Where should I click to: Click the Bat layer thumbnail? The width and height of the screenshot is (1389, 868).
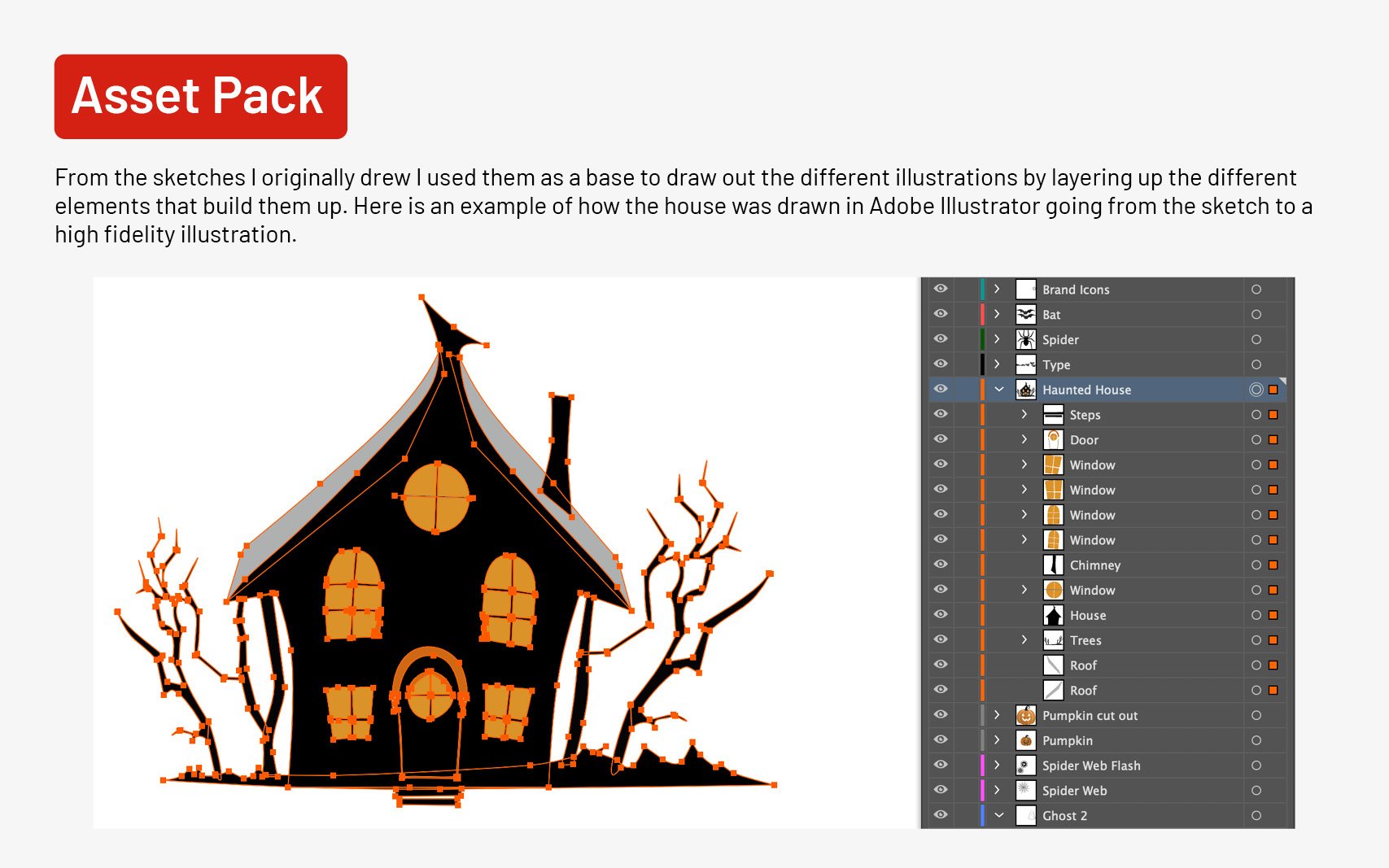pos(1025,314)
